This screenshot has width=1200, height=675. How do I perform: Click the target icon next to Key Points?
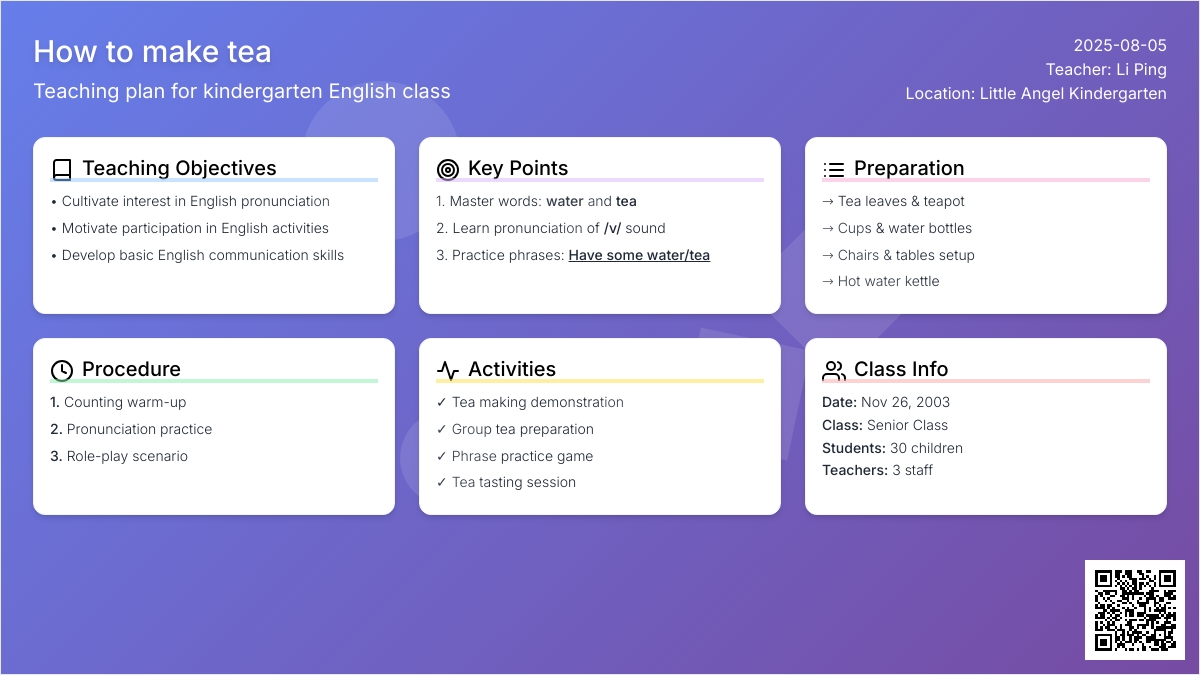(x=448, y=169)
